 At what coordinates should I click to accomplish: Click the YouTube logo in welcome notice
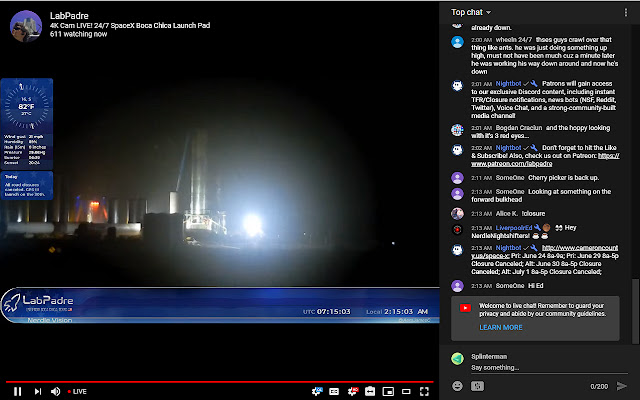pos(465,308)
